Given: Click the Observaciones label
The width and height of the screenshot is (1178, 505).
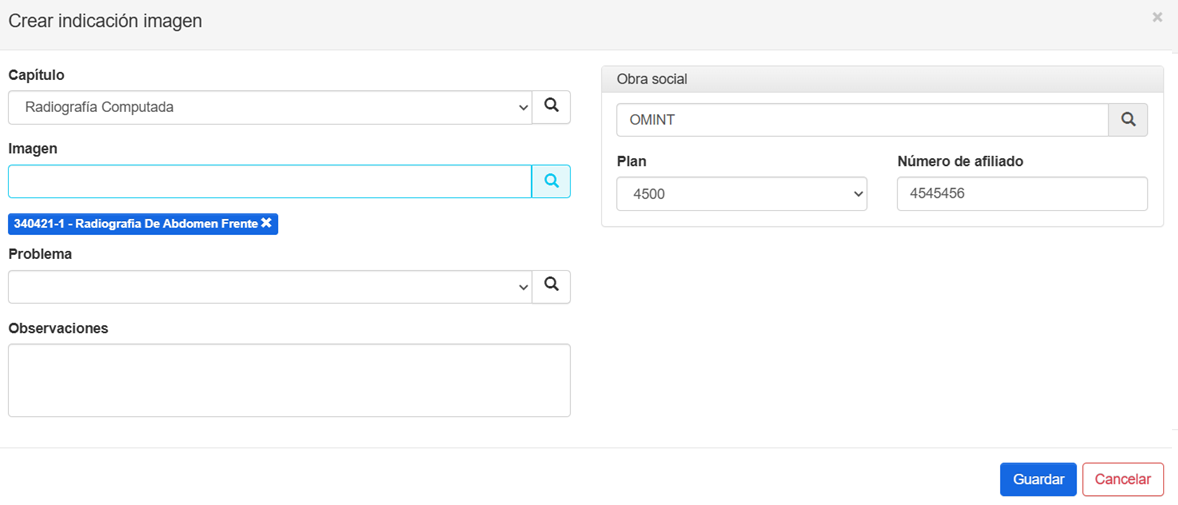Looking at the screenshot, I should coord(58,328).
